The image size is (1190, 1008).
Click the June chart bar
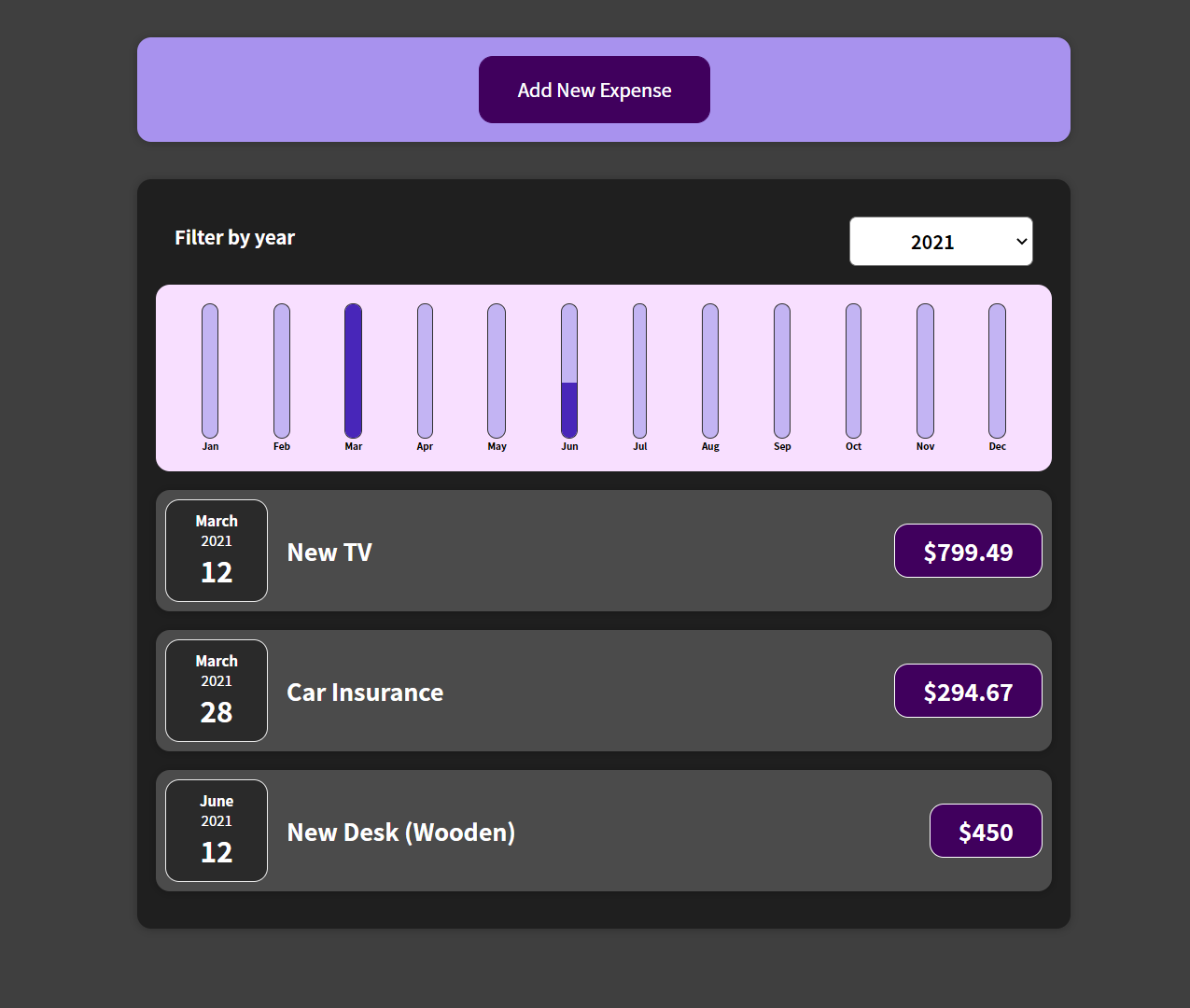click(x=569, y=370)
